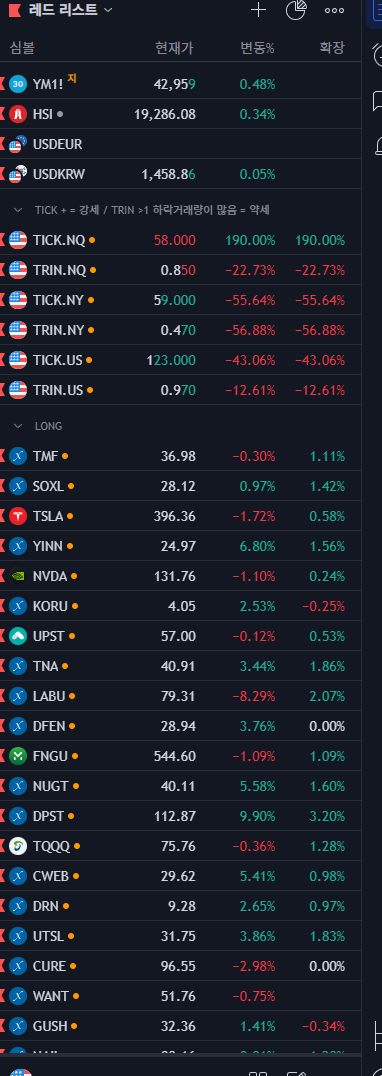This screenshot has width=382, height=1076.
Task: Sort by the 변동% column header
Action: (x=257, y=48)
